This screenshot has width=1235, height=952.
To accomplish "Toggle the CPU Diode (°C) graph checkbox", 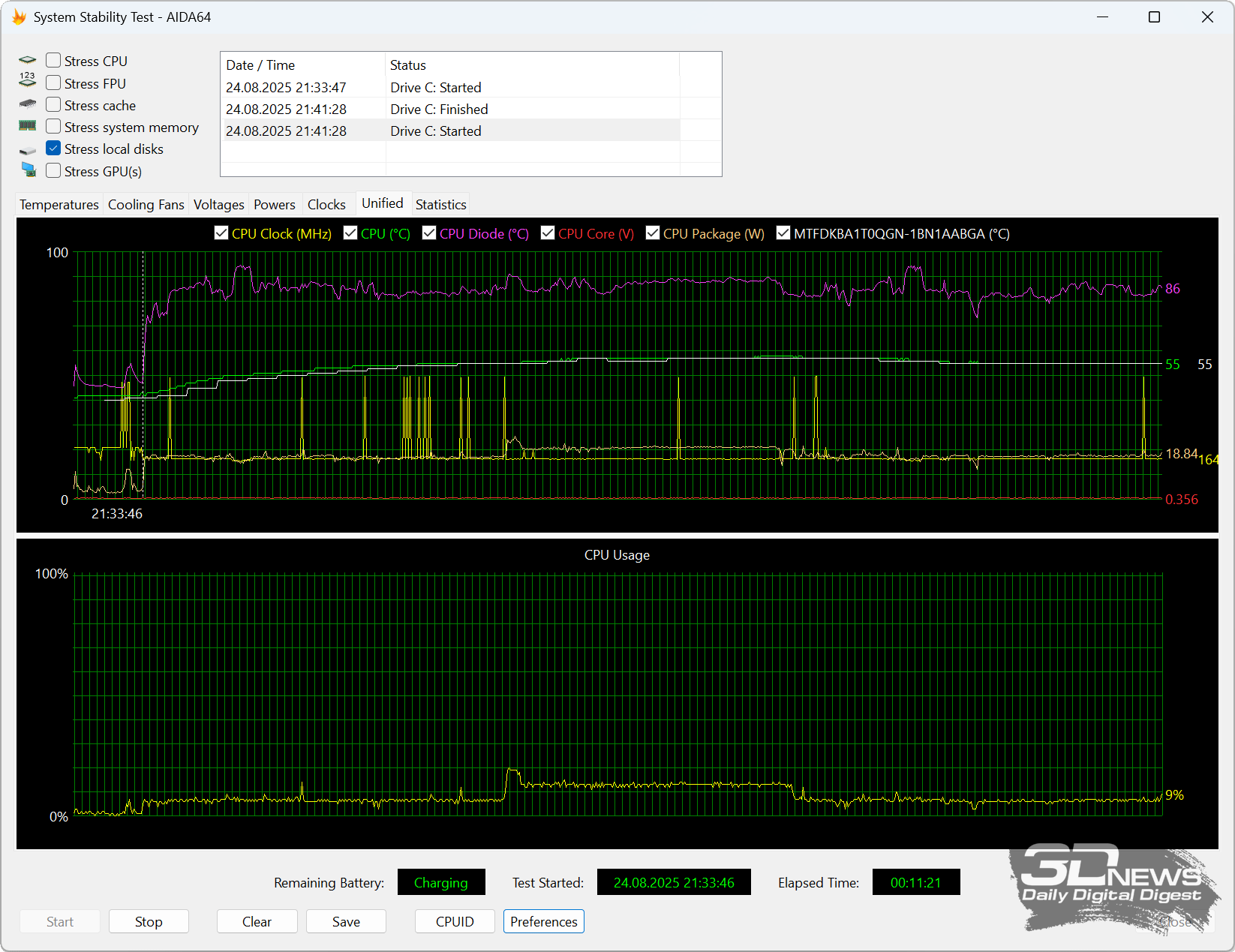I will [429, 233].
